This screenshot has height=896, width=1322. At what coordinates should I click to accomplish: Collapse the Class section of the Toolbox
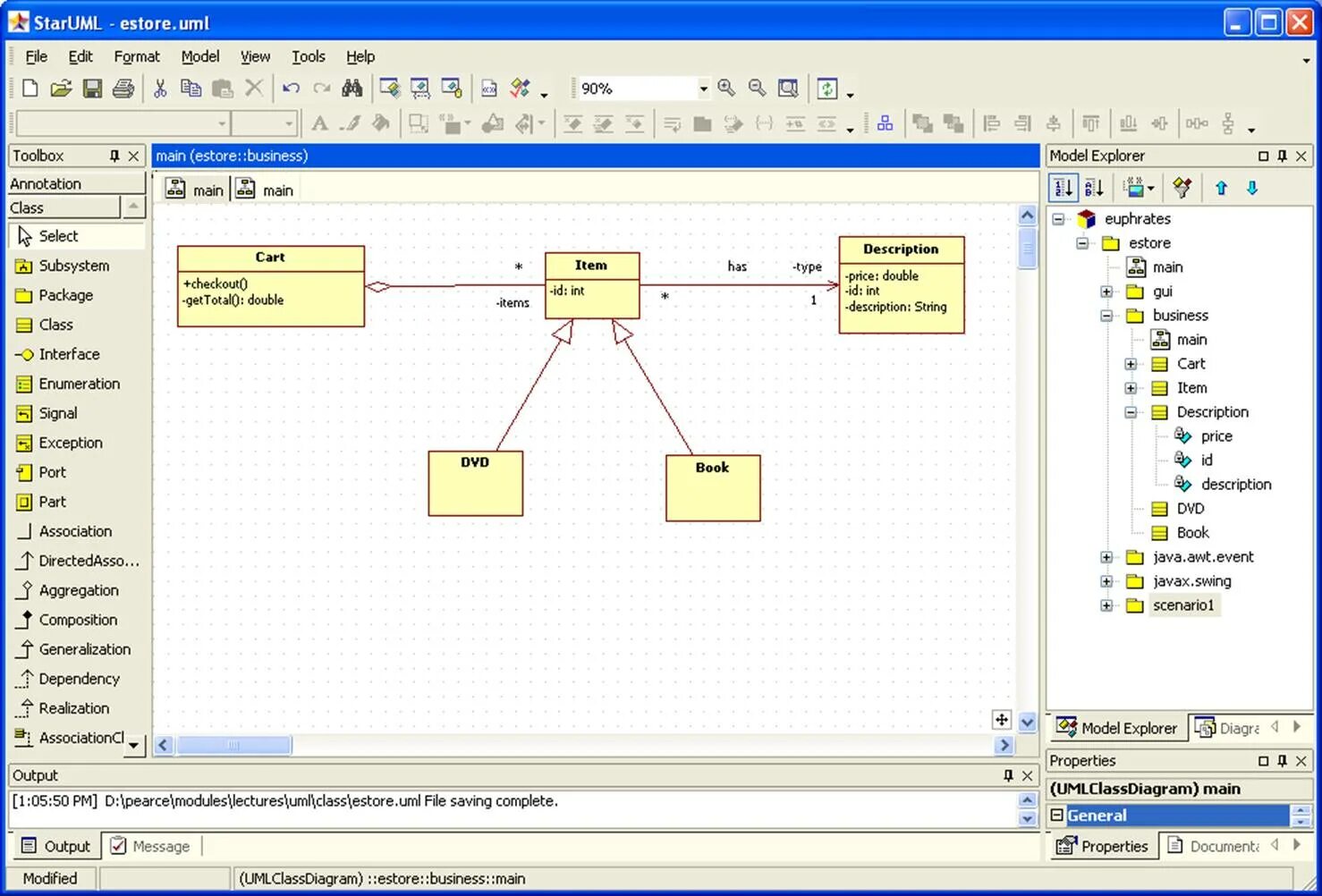coord(134,207)
